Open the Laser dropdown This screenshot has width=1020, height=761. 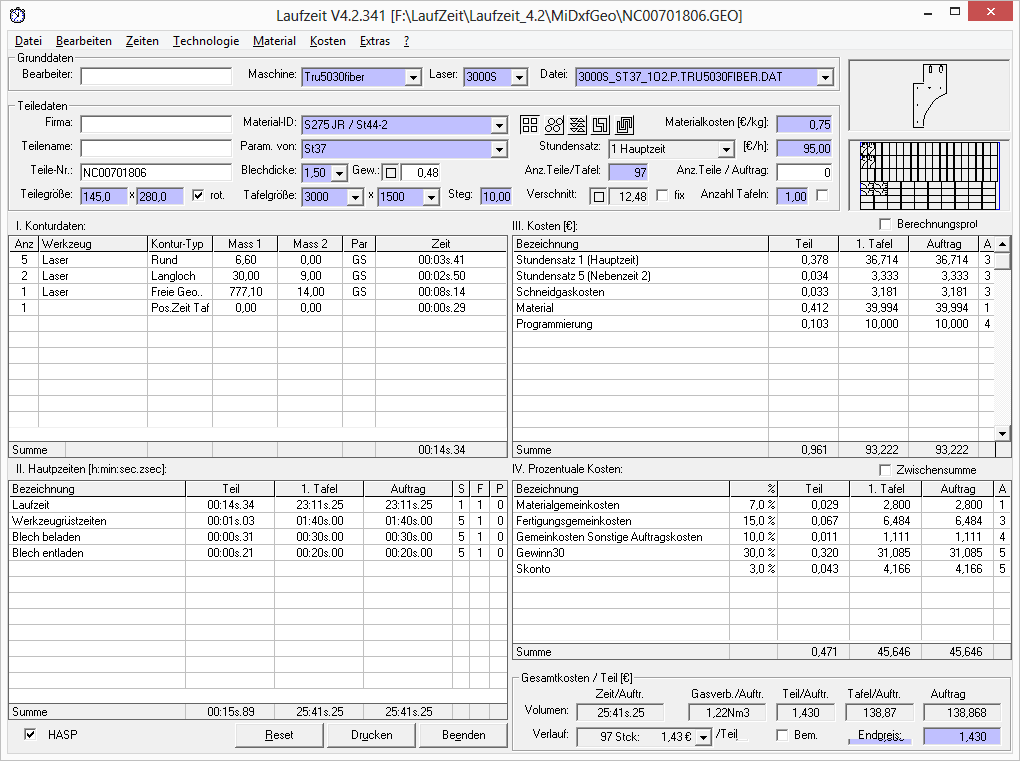(x=519, y=77)
